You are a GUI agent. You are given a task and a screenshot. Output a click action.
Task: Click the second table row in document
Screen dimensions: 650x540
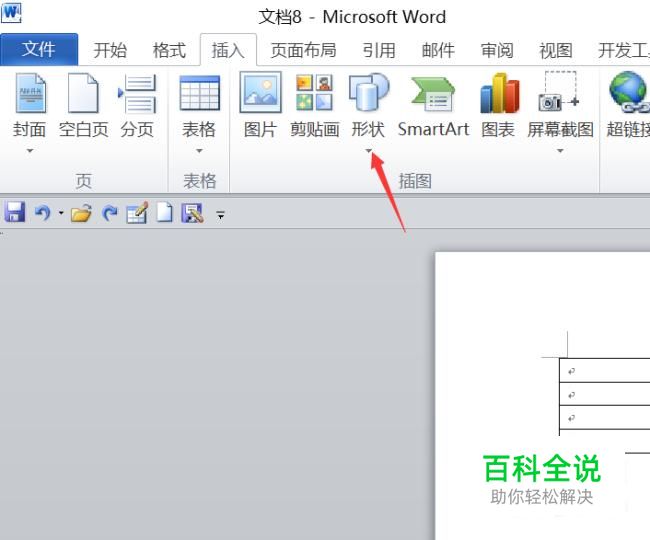coord(605,394)
